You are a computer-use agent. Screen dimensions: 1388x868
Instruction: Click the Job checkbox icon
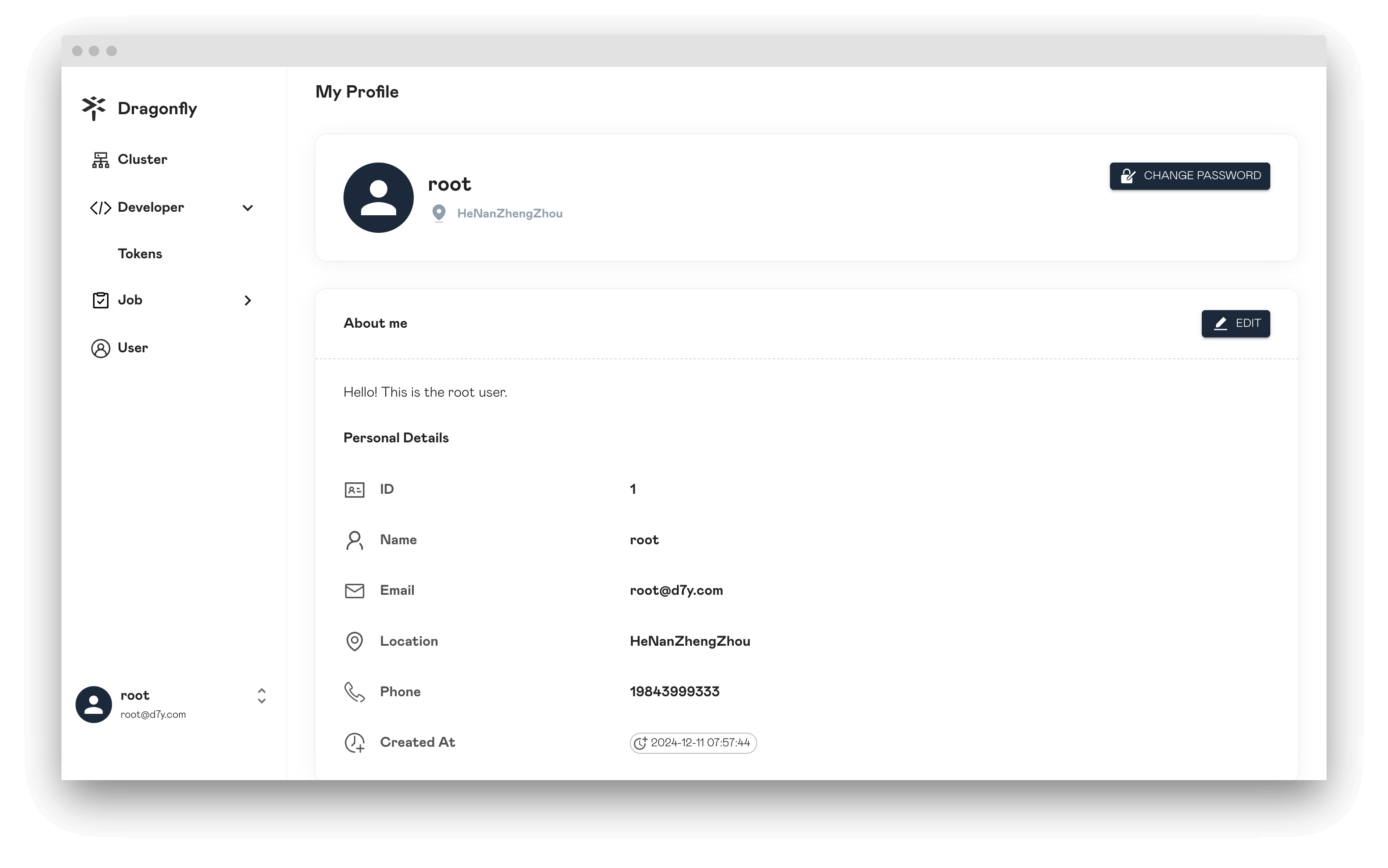tap(100, 300)
